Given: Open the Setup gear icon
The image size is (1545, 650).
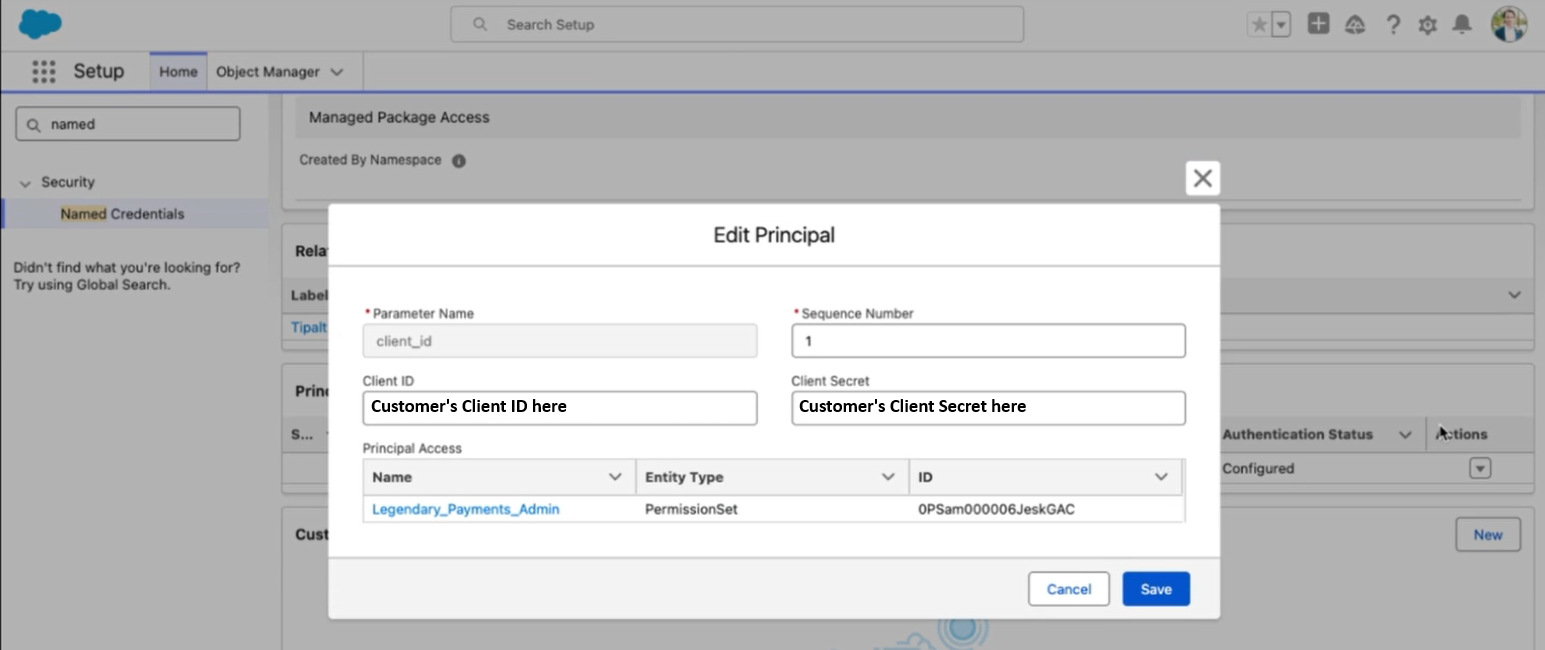Looking at the screenshot, I should tap(1427, 25).
